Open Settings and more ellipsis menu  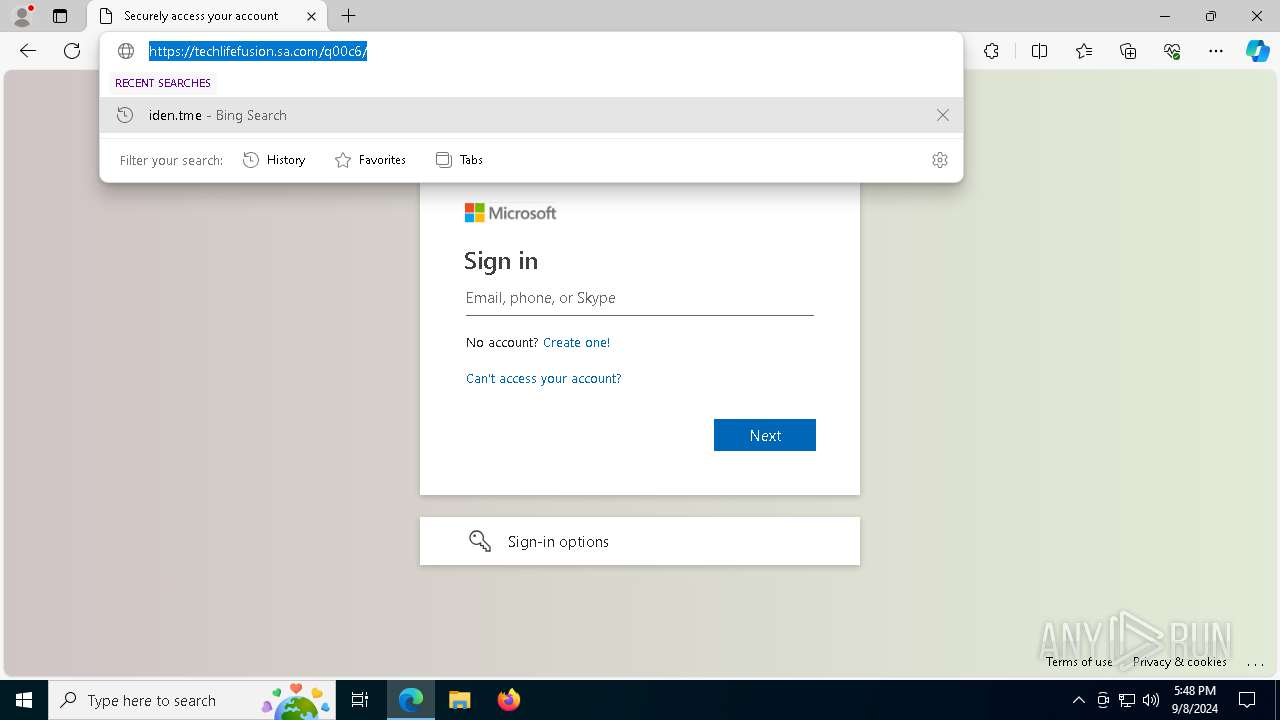pyautogui.click(x=1216, y=51)
